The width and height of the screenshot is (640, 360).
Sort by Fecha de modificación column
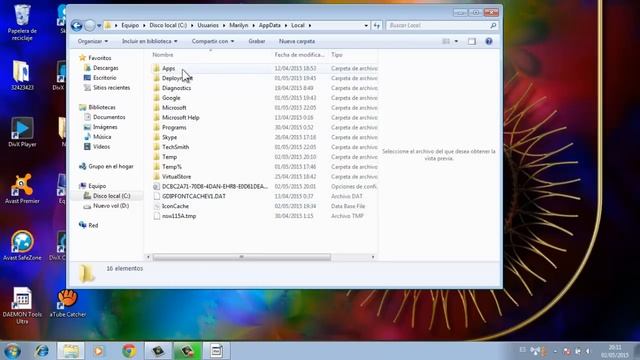pos(300,55)
